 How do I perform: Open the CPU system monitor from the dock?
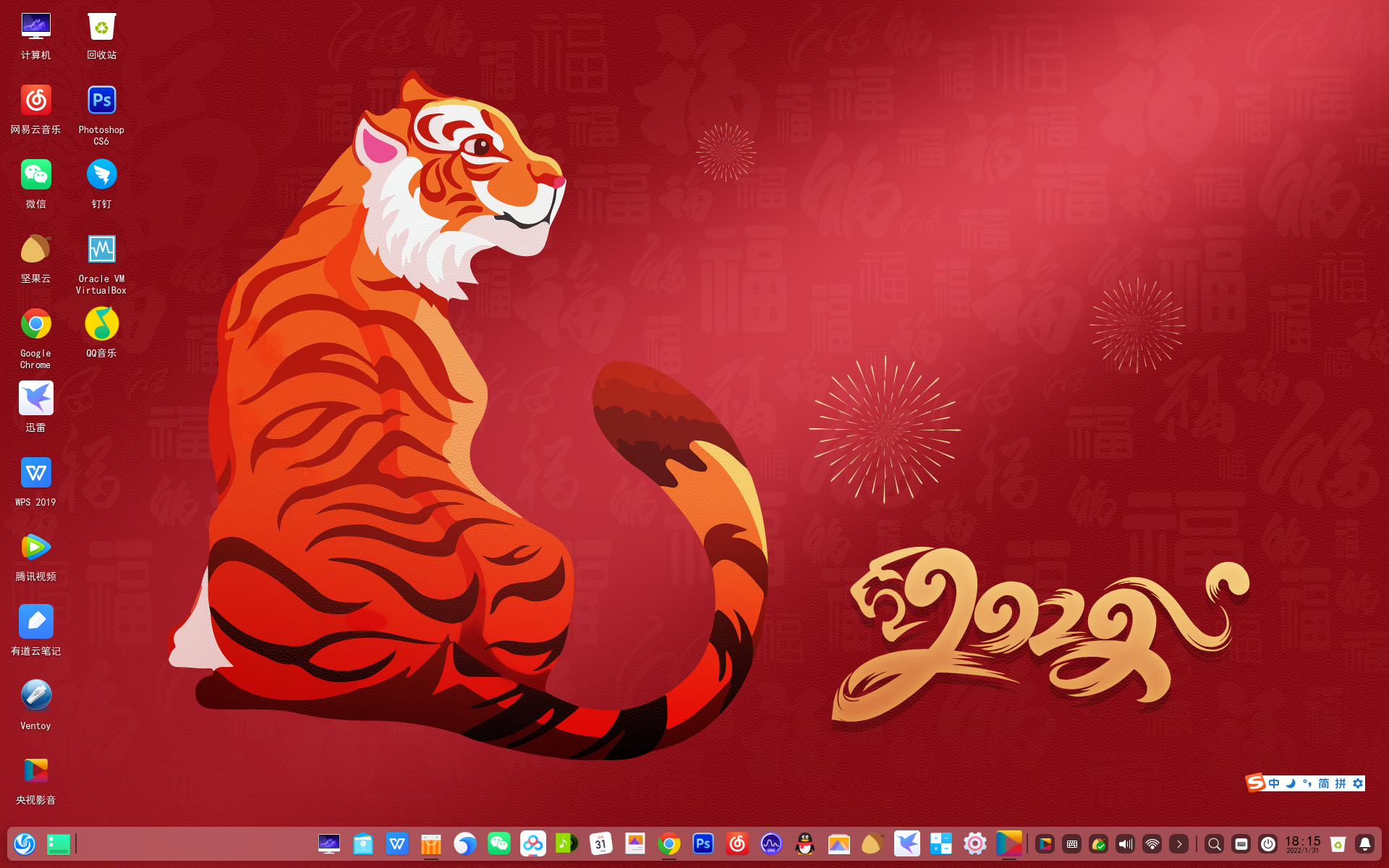tap(770, 843)
